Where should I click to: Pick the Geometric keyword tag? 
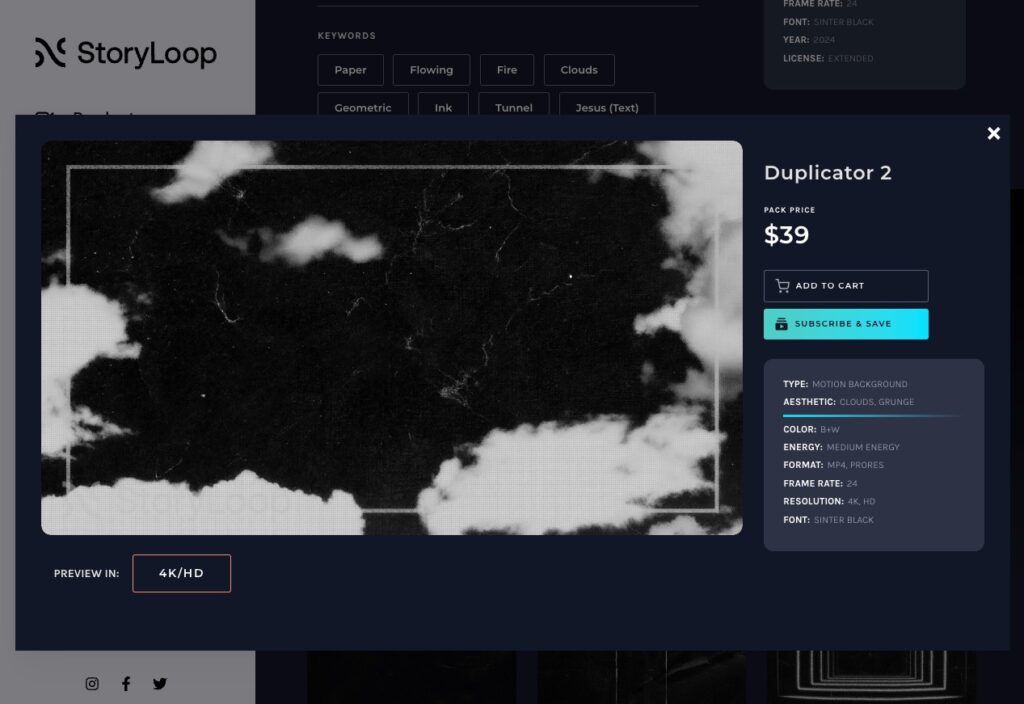[362, 107]
